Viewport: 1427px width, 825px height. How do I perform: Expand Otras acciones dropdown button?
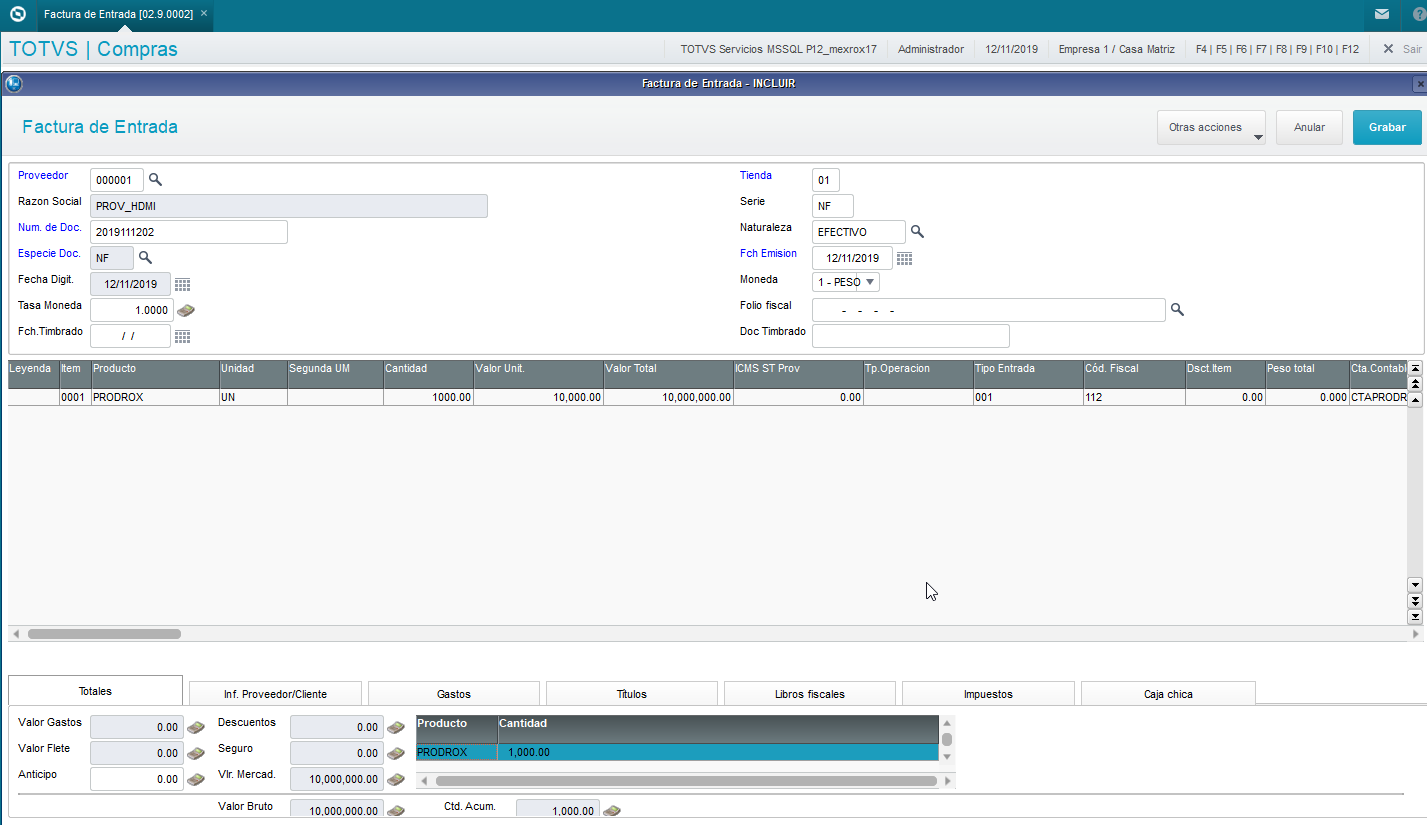1211,128
